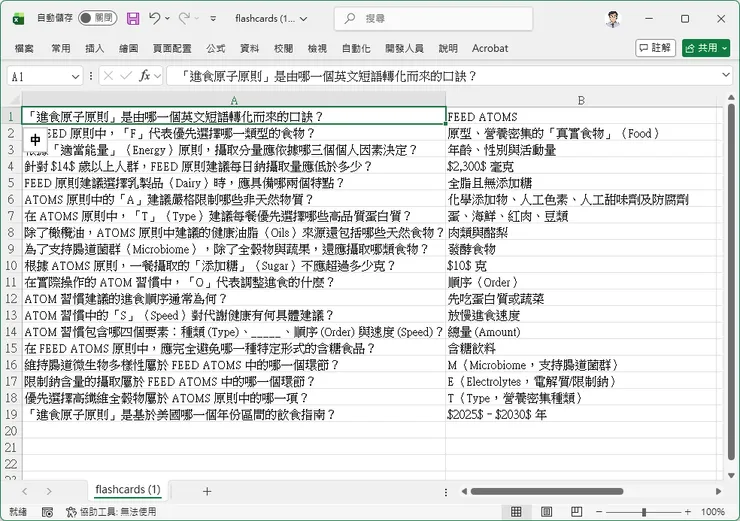
Task: Click the 共用 share button
Action: pyautogui.click(x=706, y=48)
